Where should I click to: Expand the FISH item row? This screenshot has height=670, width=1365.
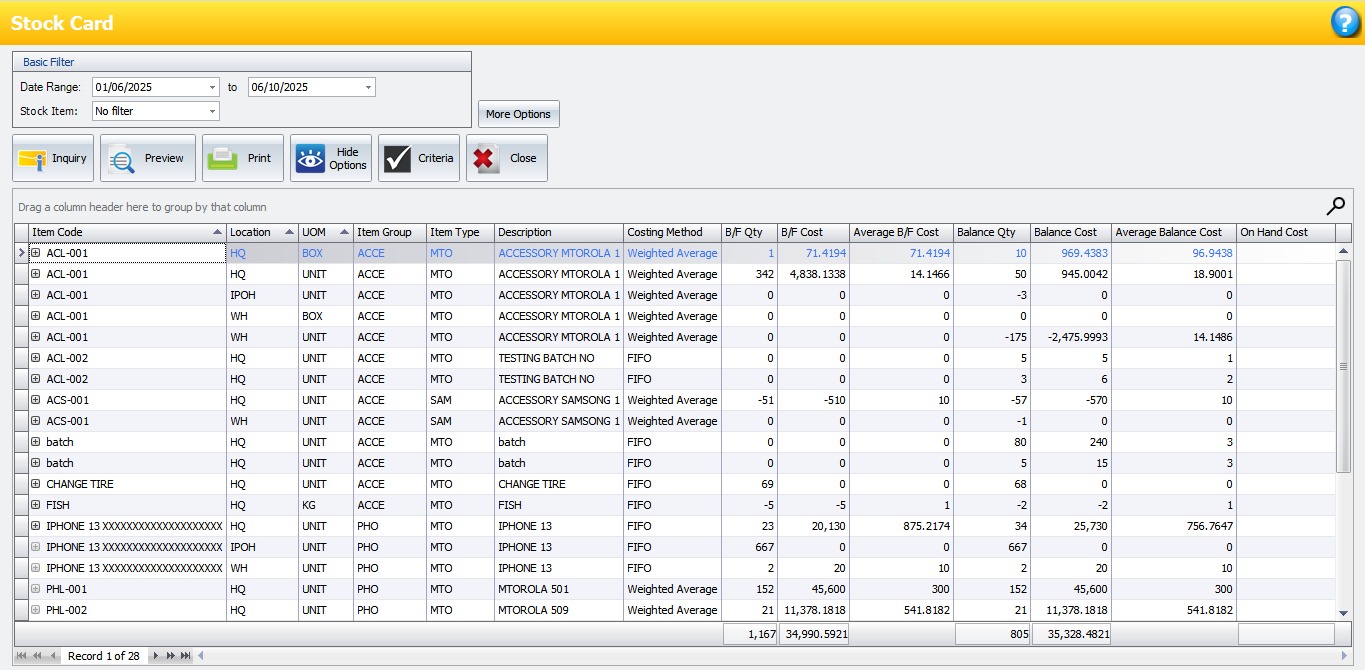click(x=36, y=505)
